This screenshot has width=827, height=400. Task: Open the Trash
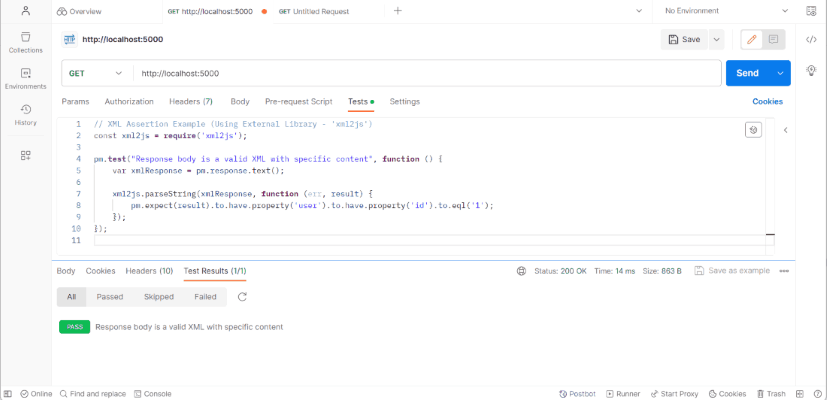771,394
